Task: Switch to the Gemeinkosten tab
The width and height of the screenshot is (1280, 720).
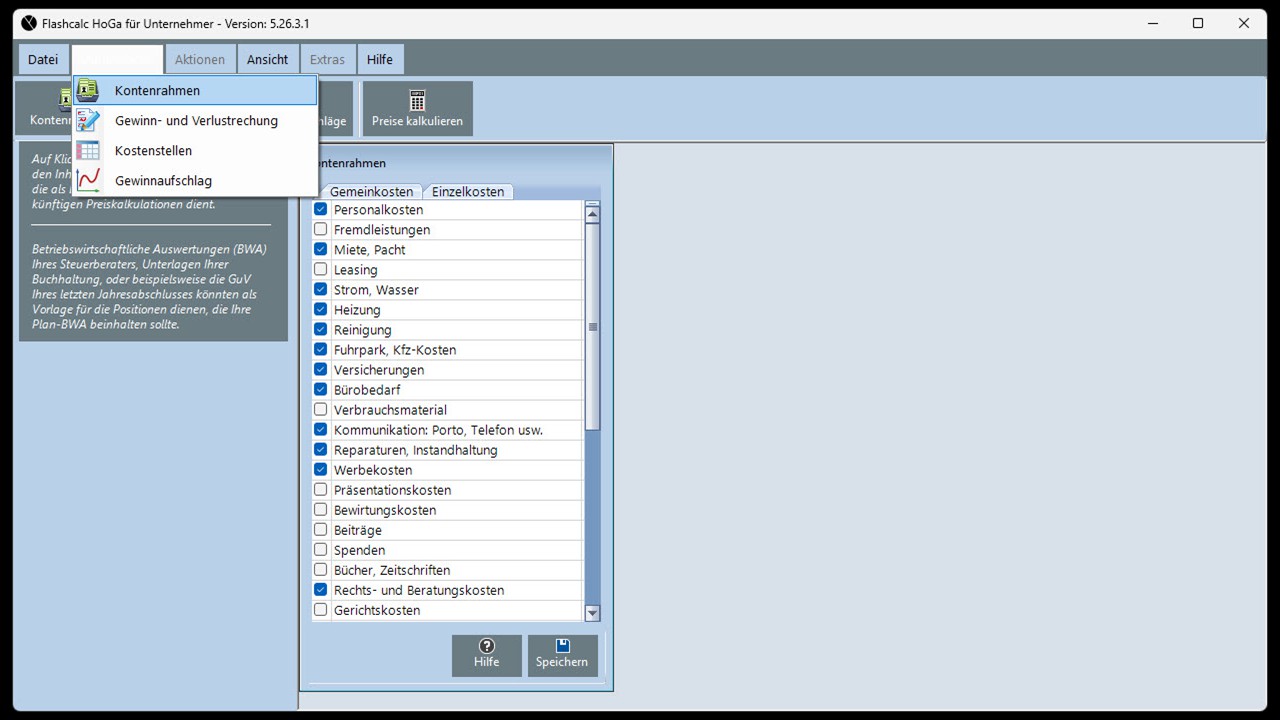Action: 371,192
